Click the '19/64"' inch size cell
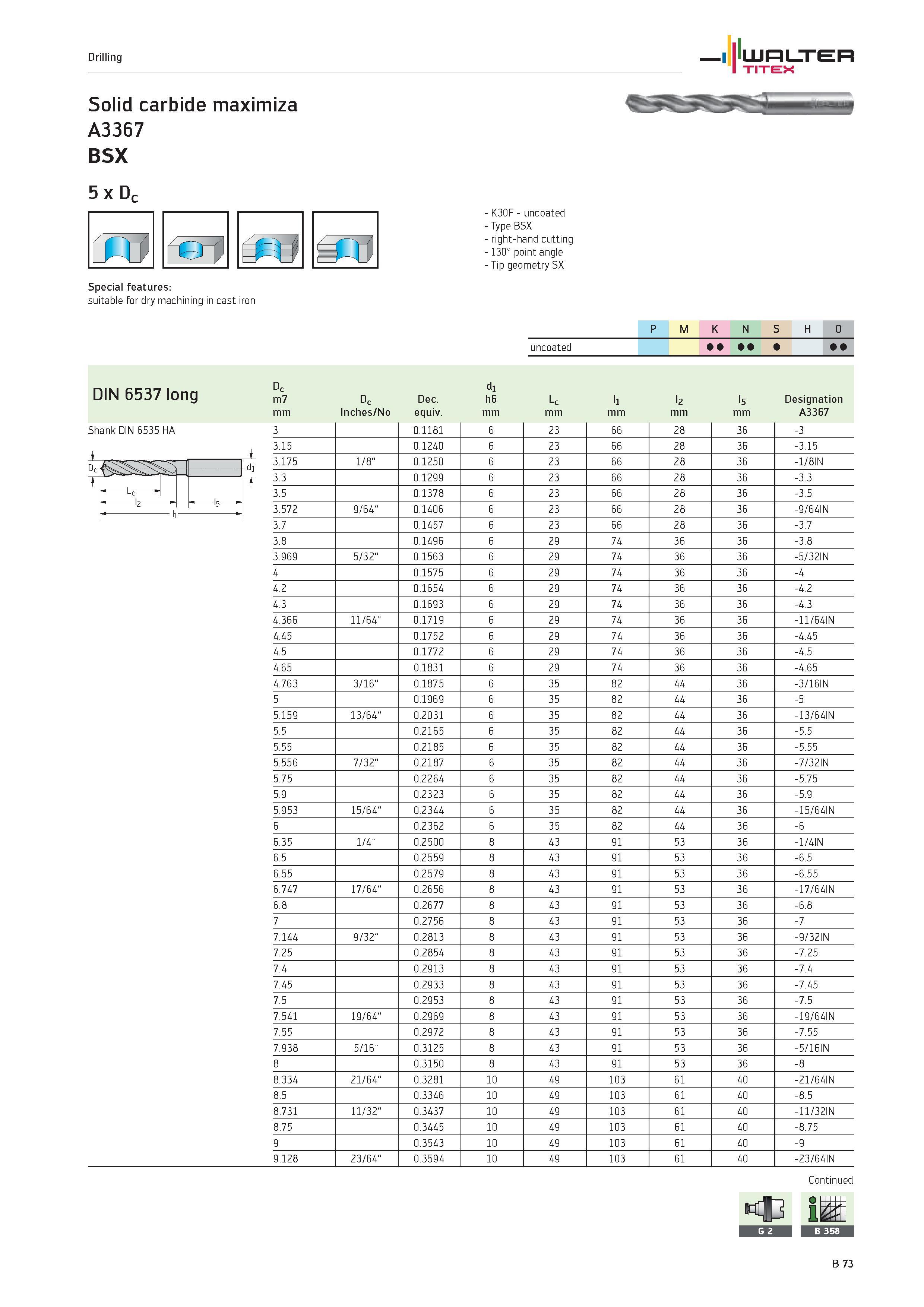Viewport: 924px width, 1307px height. (x=366, y=1016)
